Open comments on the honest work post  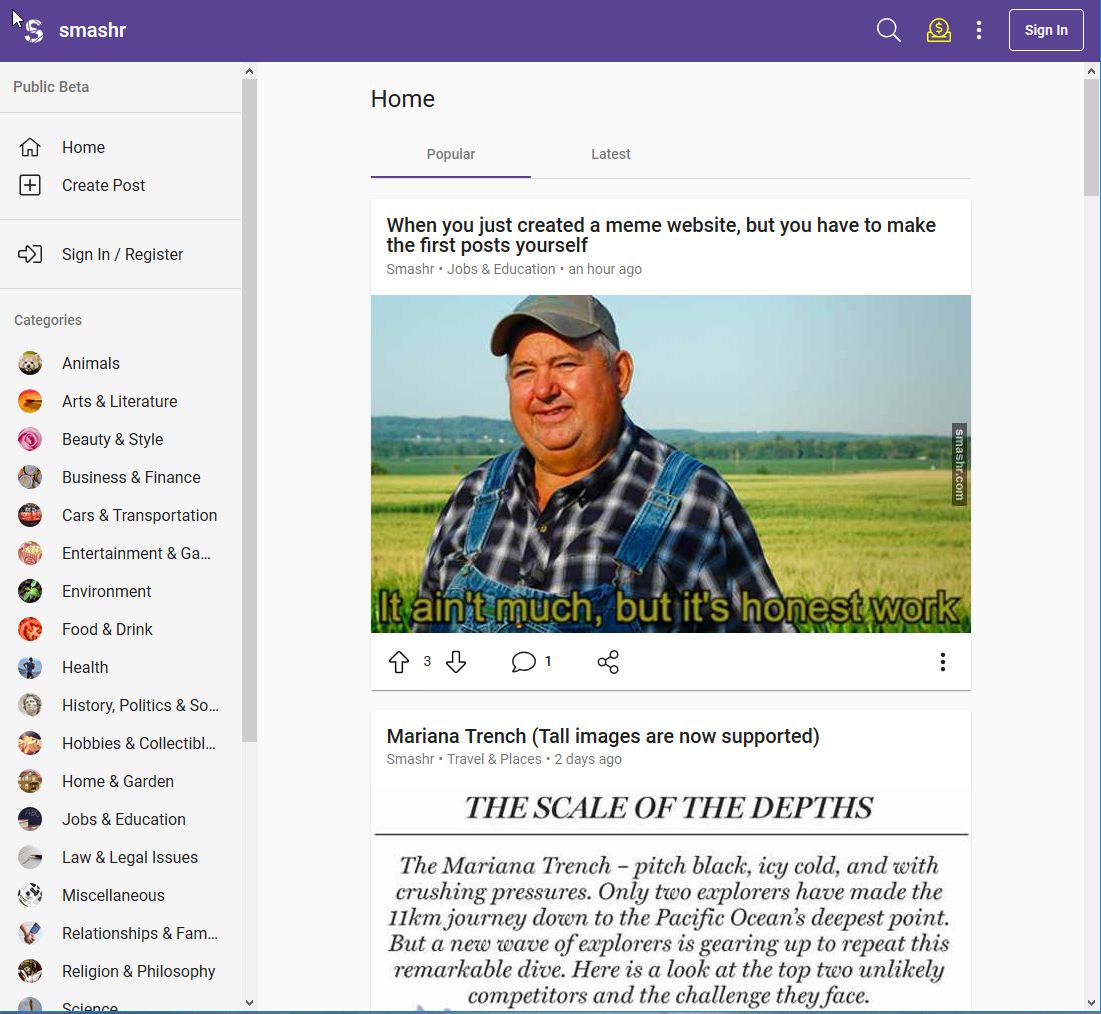(x=524, y=662)
